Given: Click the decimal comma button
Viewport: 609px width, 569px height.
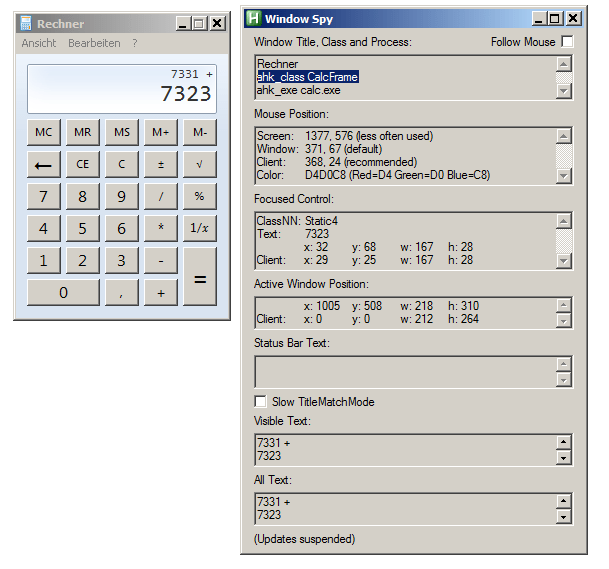Looking at the screenshot, I should pos(122,292).
